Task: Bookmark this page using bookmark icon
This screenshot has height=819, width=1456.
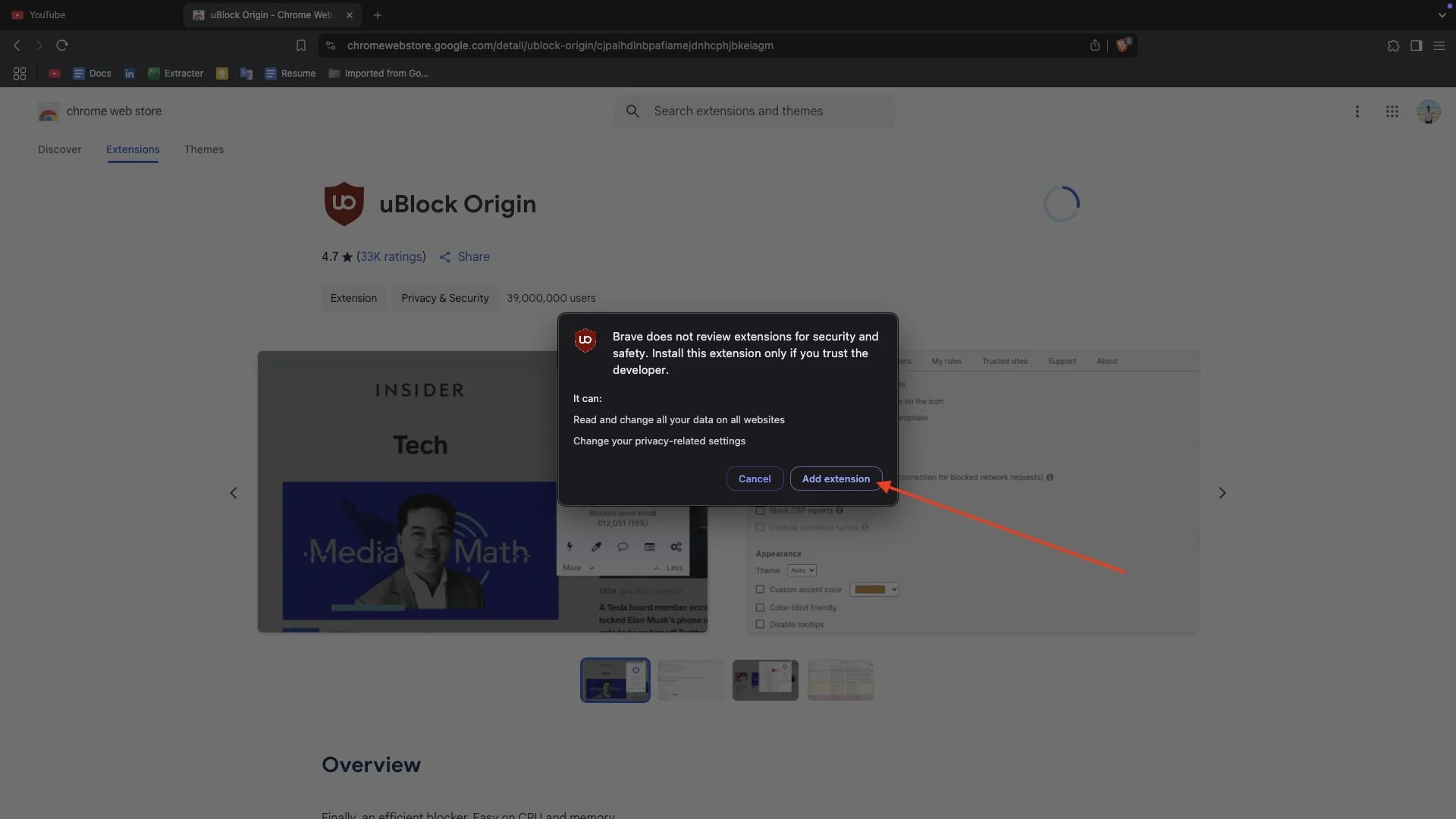Action: pyautogui.click(x=301, y=45)
